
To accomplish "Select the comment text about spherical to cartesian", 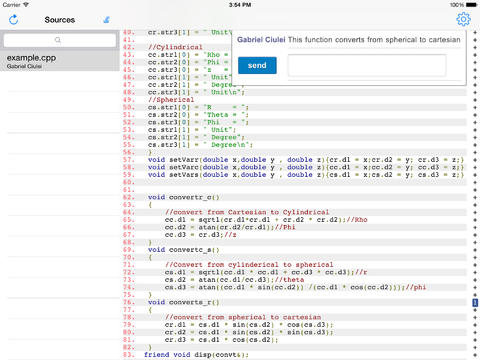I will click(x=374, y=40).
